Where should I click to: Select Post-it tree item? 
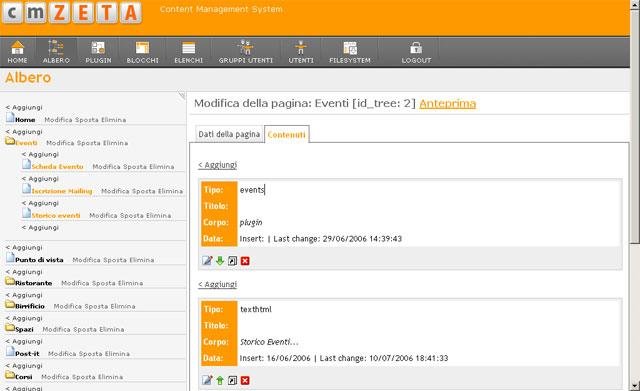tap(27, 353)
